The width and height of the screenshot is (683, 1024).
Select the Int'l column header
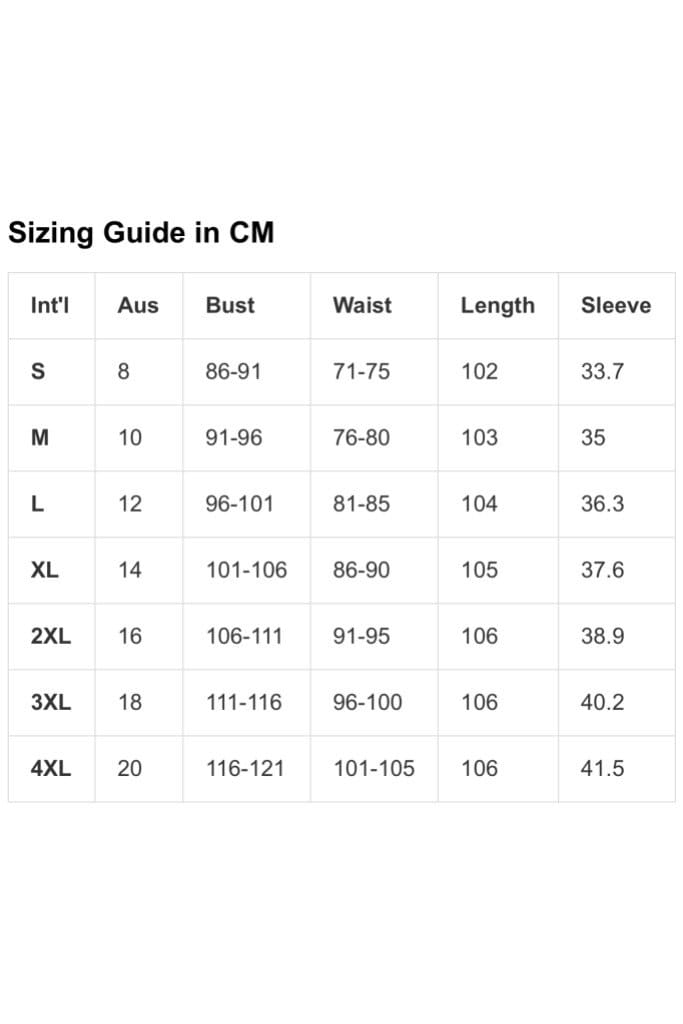[50, 305]
